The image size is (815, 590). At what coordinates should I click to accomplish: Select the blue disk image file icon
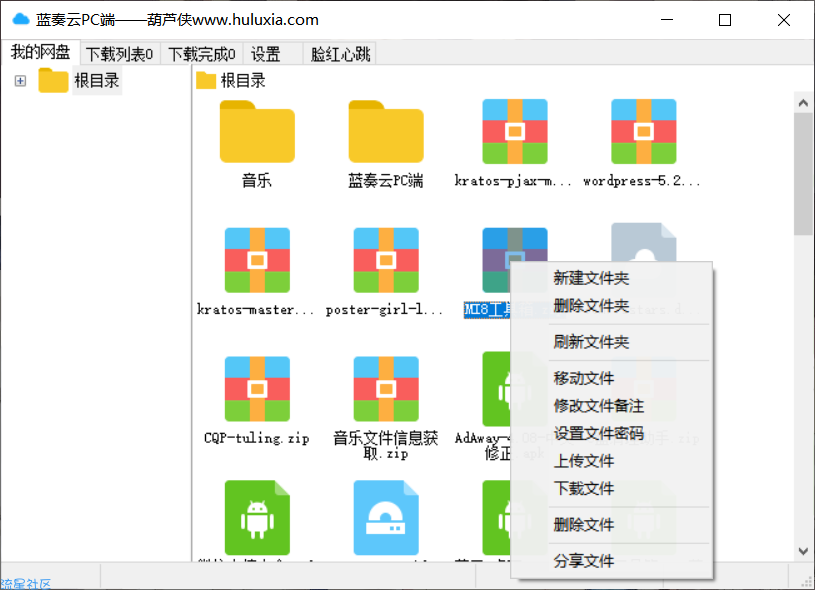[x=386, y=518]
